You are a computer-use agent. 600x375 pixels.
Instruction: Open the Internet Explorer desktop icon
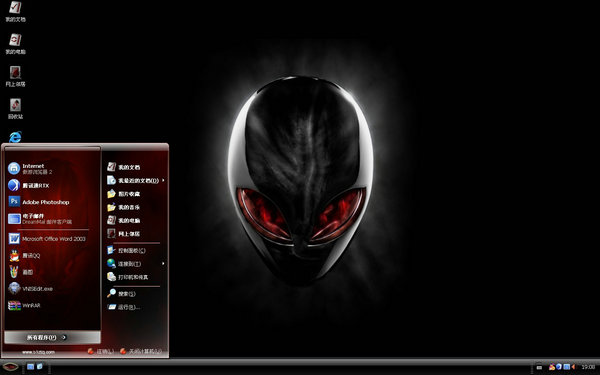(15, 137)
